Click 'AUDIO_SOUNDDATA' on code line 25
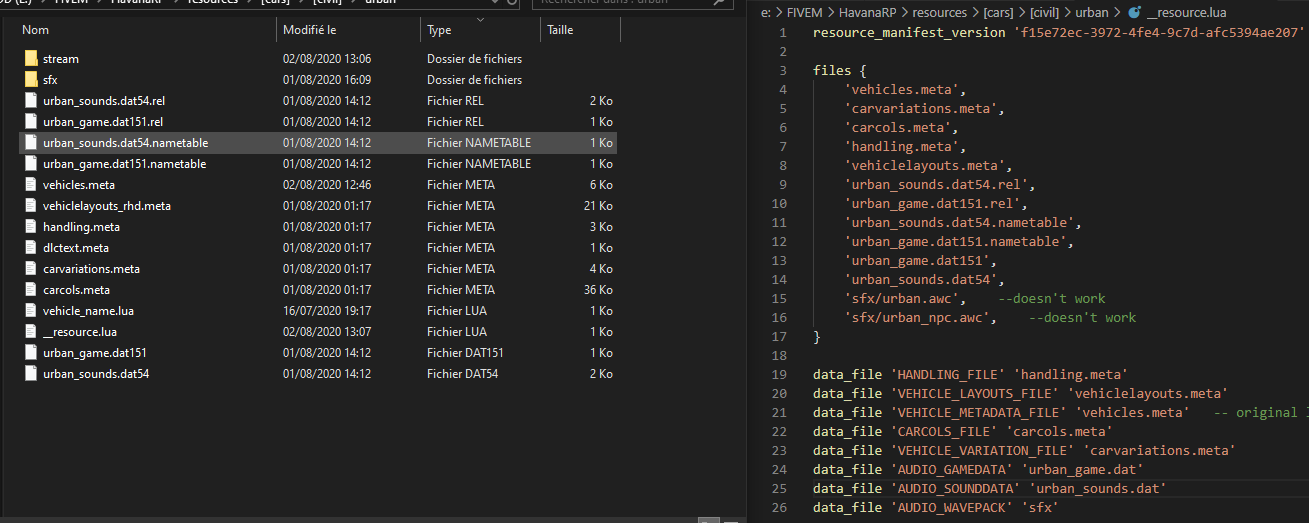 click(x=956, y=488)
